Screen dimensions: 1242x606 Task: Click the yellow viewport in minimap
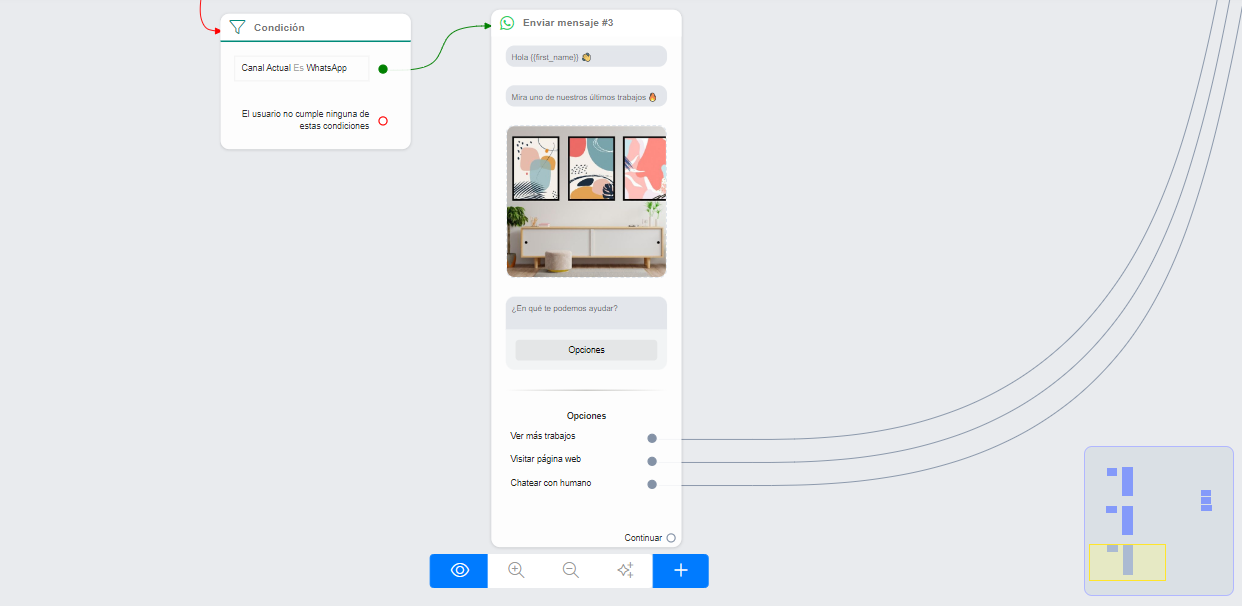click(1127, 562)
